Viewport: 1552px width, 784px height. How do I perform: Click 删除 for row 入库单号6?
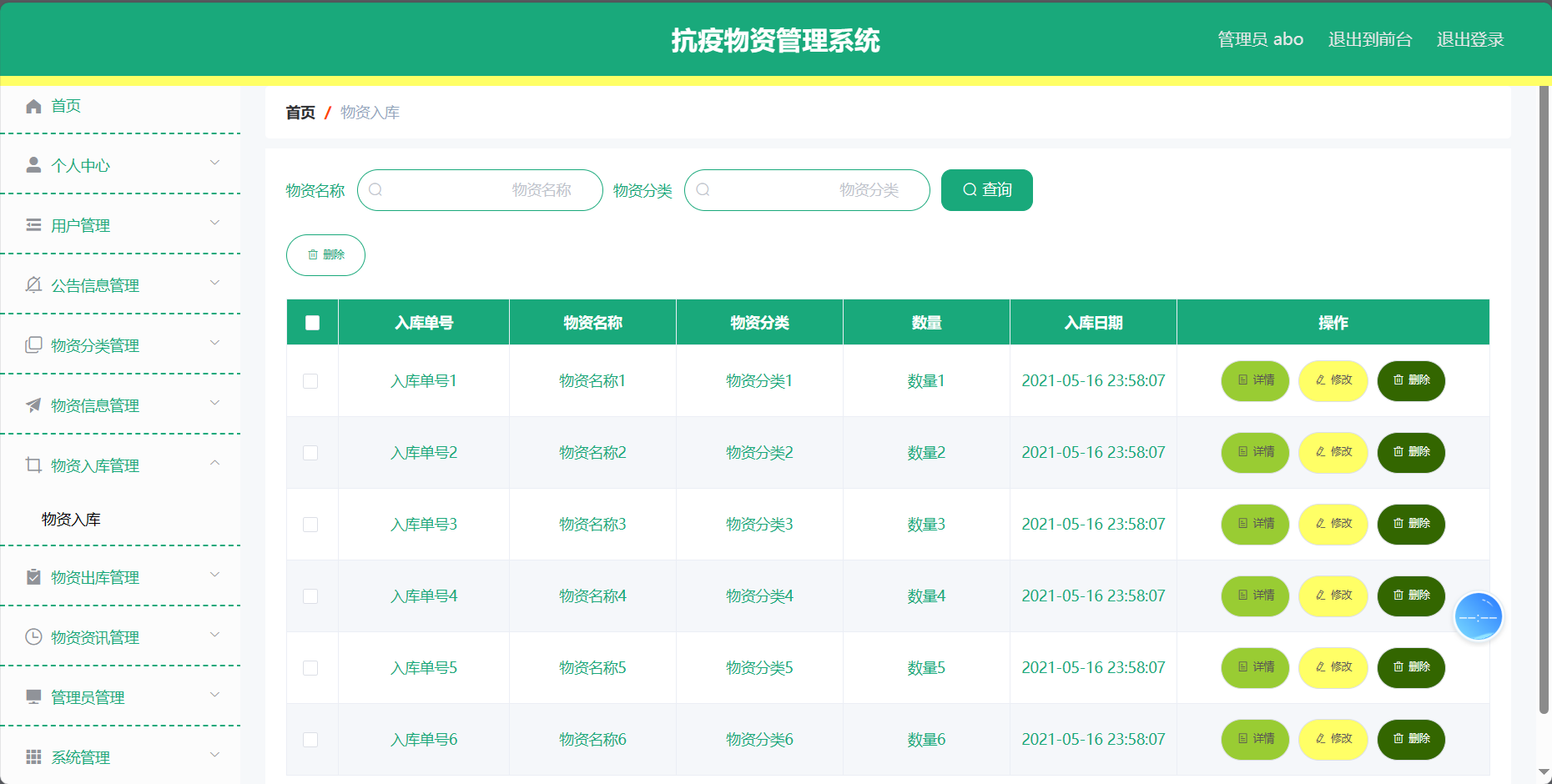pos(1411,740)
